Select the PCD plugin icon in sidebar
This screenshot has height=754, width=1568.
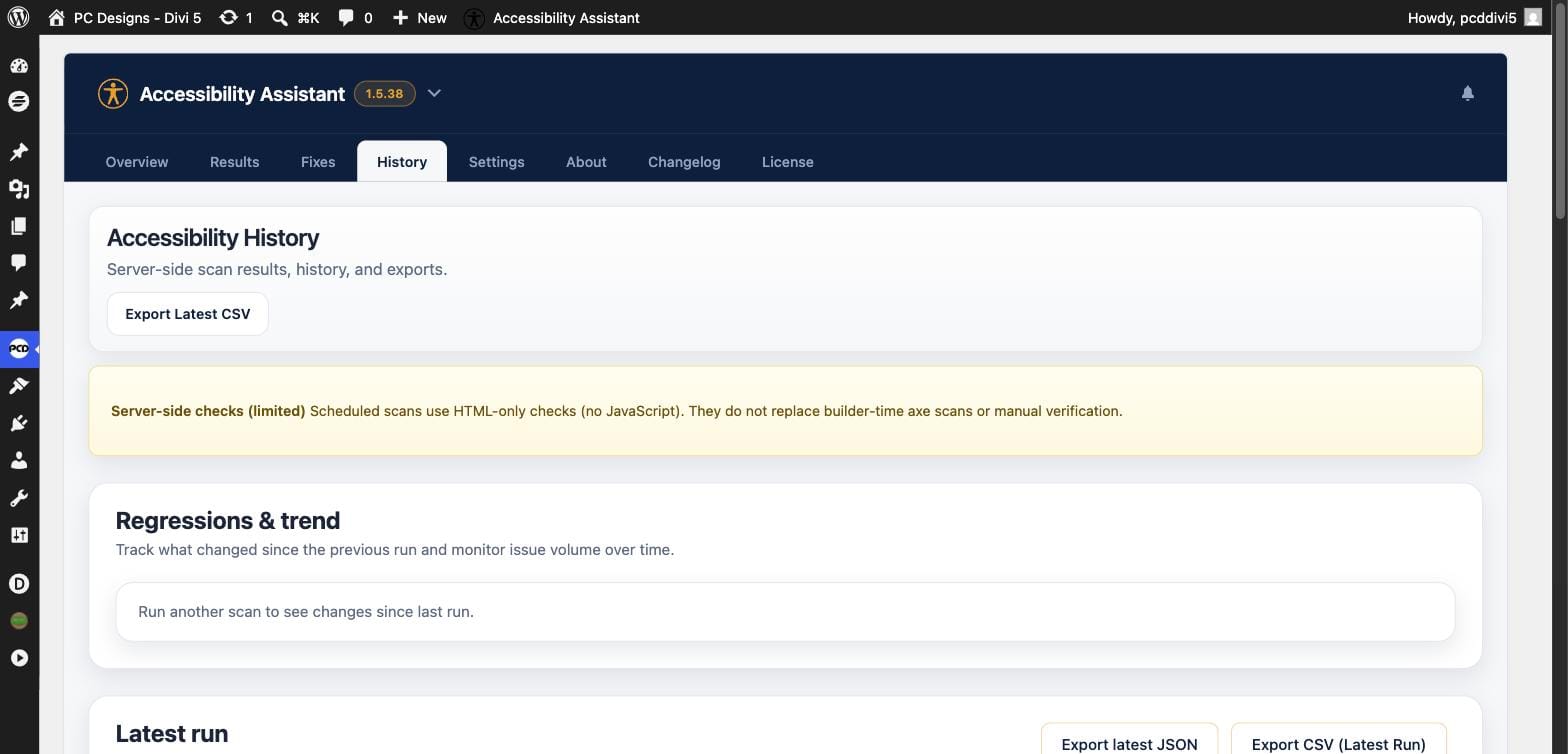[x=19, y=349]
